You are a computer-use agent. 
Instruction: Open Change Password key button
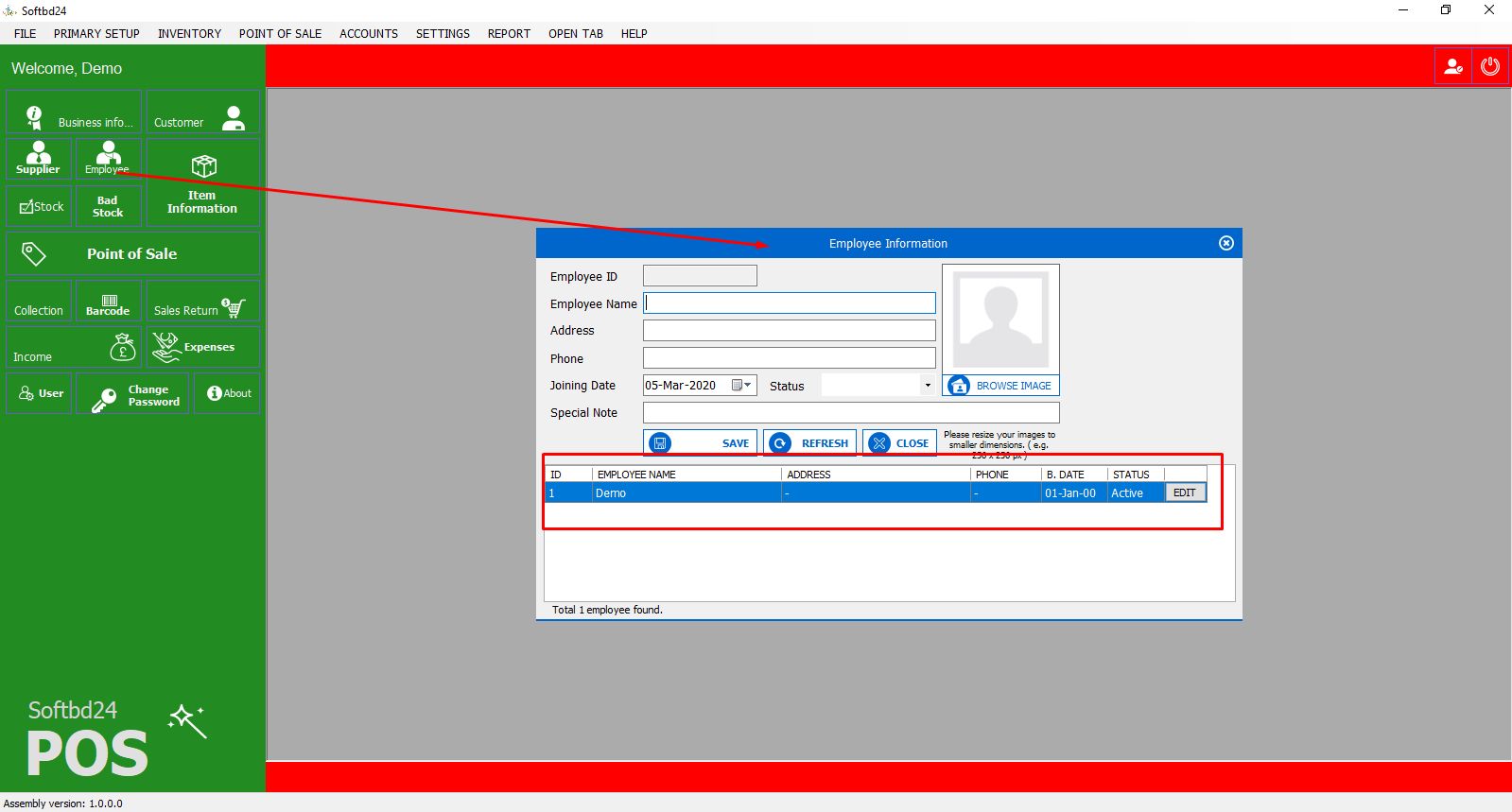pyautogui.click(x=132, y=393)
